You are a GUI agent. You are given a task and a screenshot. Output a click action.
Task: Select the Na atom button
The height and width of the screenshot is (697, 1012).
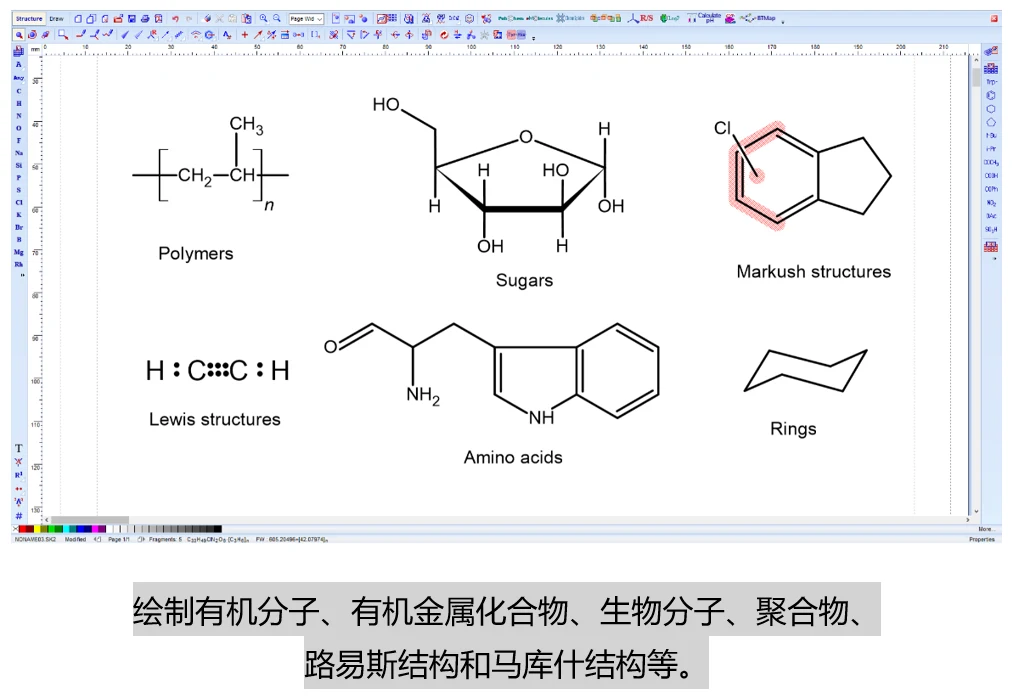point(19,153)
